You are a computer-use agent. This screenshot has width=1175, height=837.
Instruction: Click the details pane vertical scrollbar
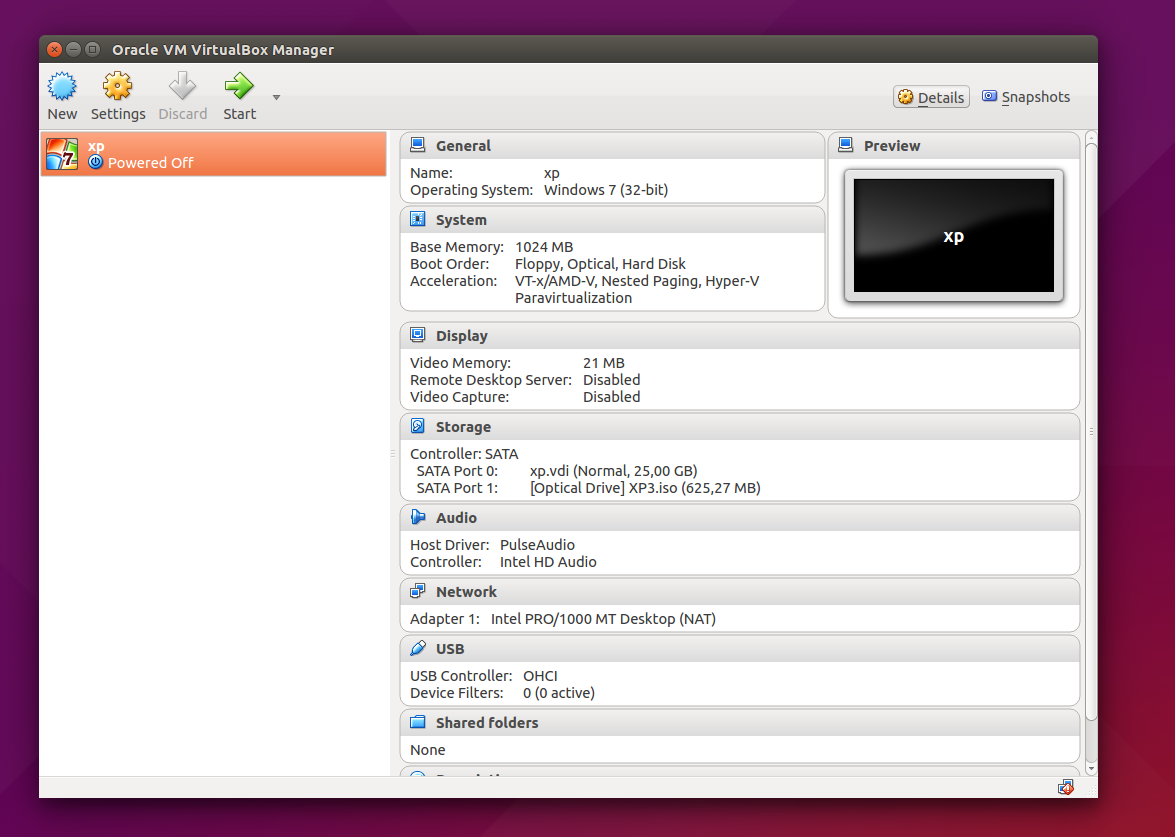click(x=1091, y=431)
